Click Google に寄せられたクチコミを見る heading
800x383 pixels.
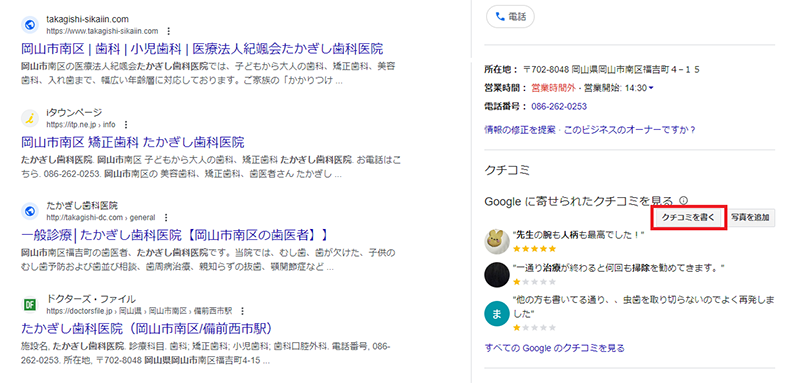579,201
